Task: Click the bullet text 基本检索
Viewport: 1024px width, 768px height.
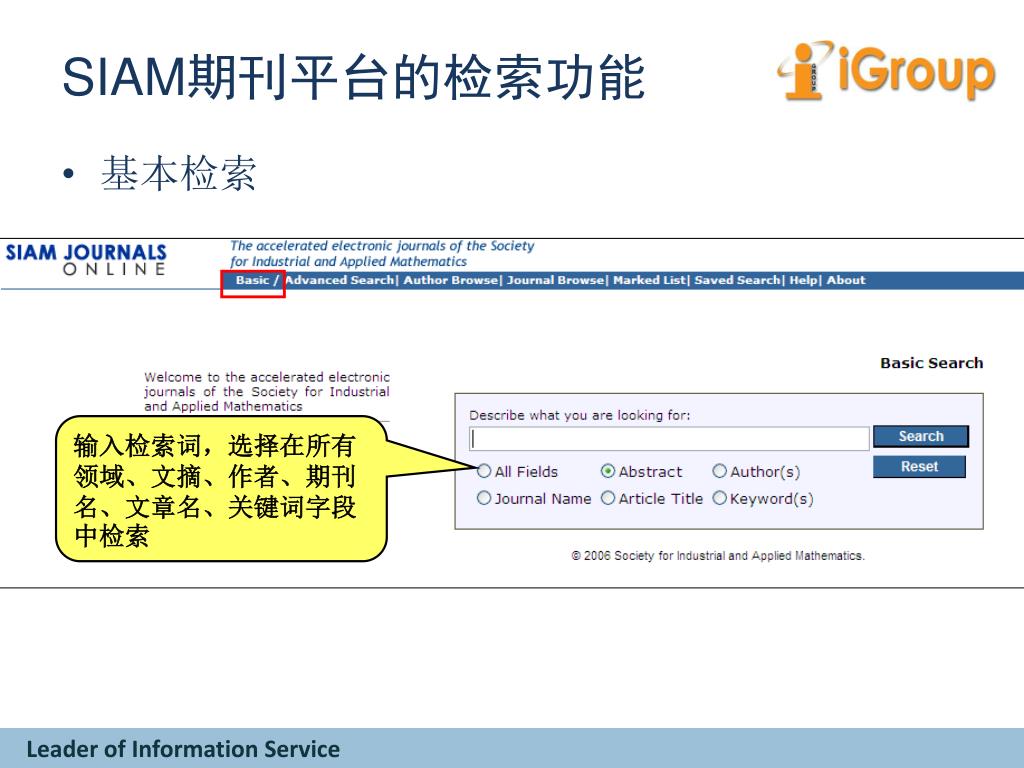Action: click(178, 174)
